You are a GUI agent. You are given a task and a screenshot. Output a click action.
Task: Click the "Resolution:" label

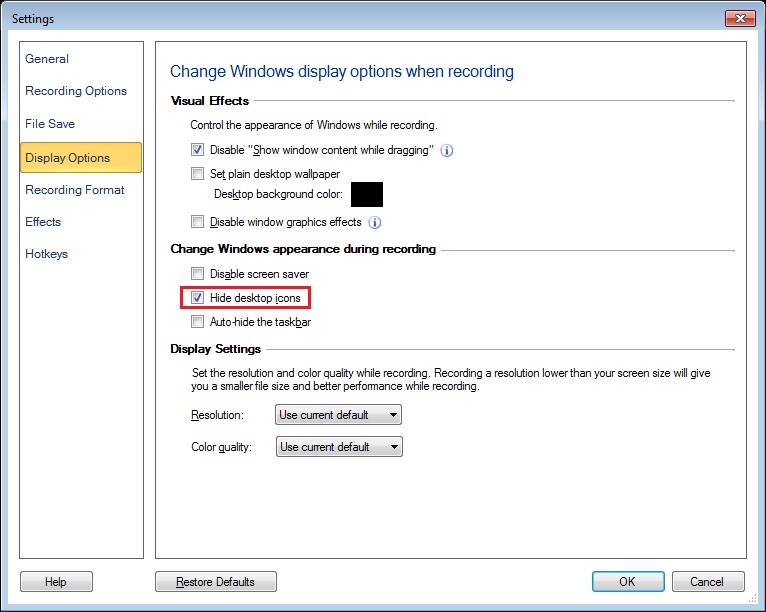tap(217, 415)
